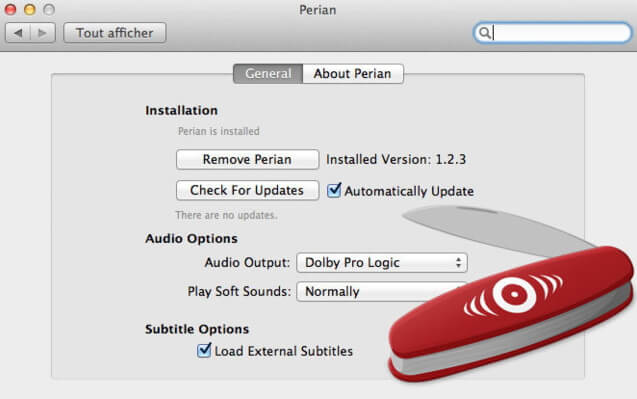Toggle the Automatically Update checkbox
Screen dimensions: 637x399
(334, 190)
